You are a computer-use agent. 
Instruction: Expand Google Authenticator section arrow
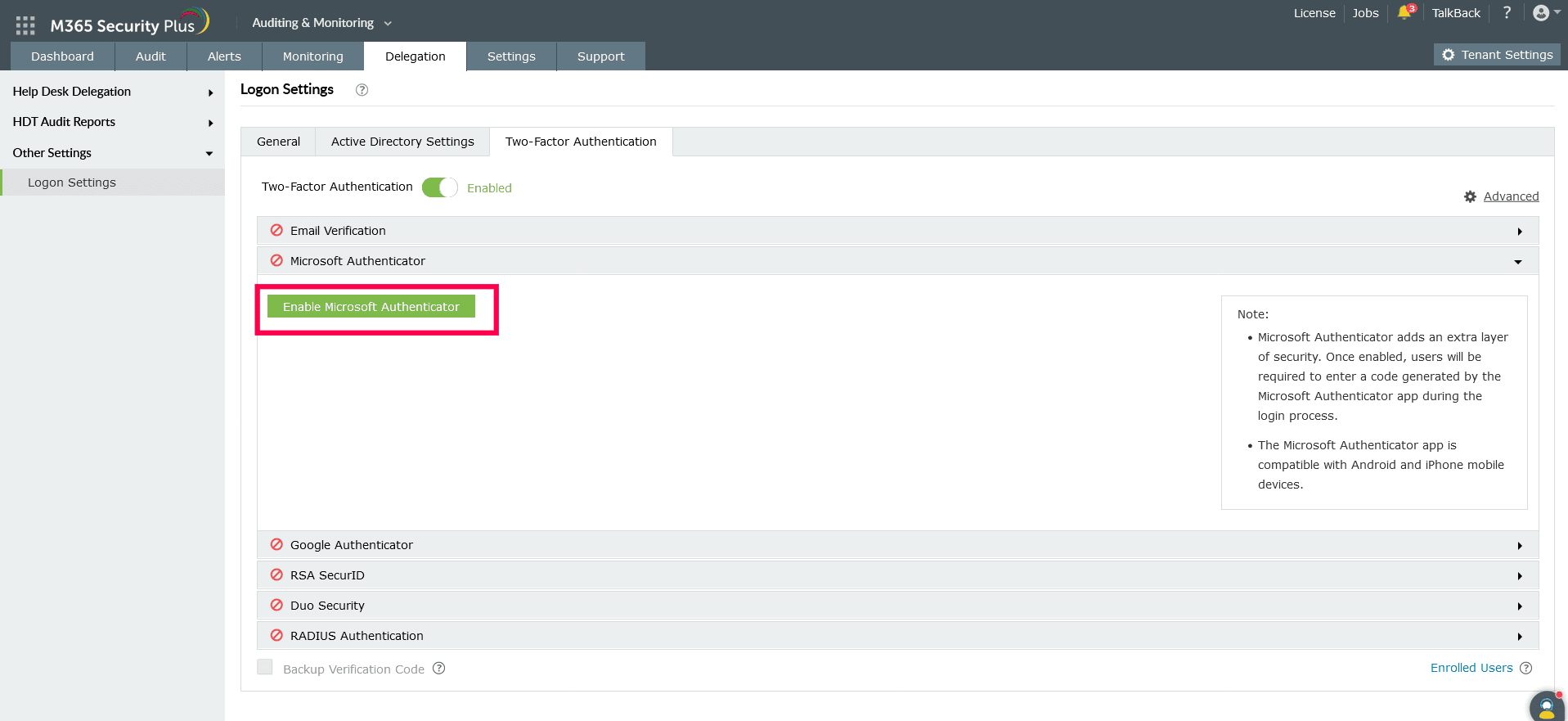(1520, 546)
